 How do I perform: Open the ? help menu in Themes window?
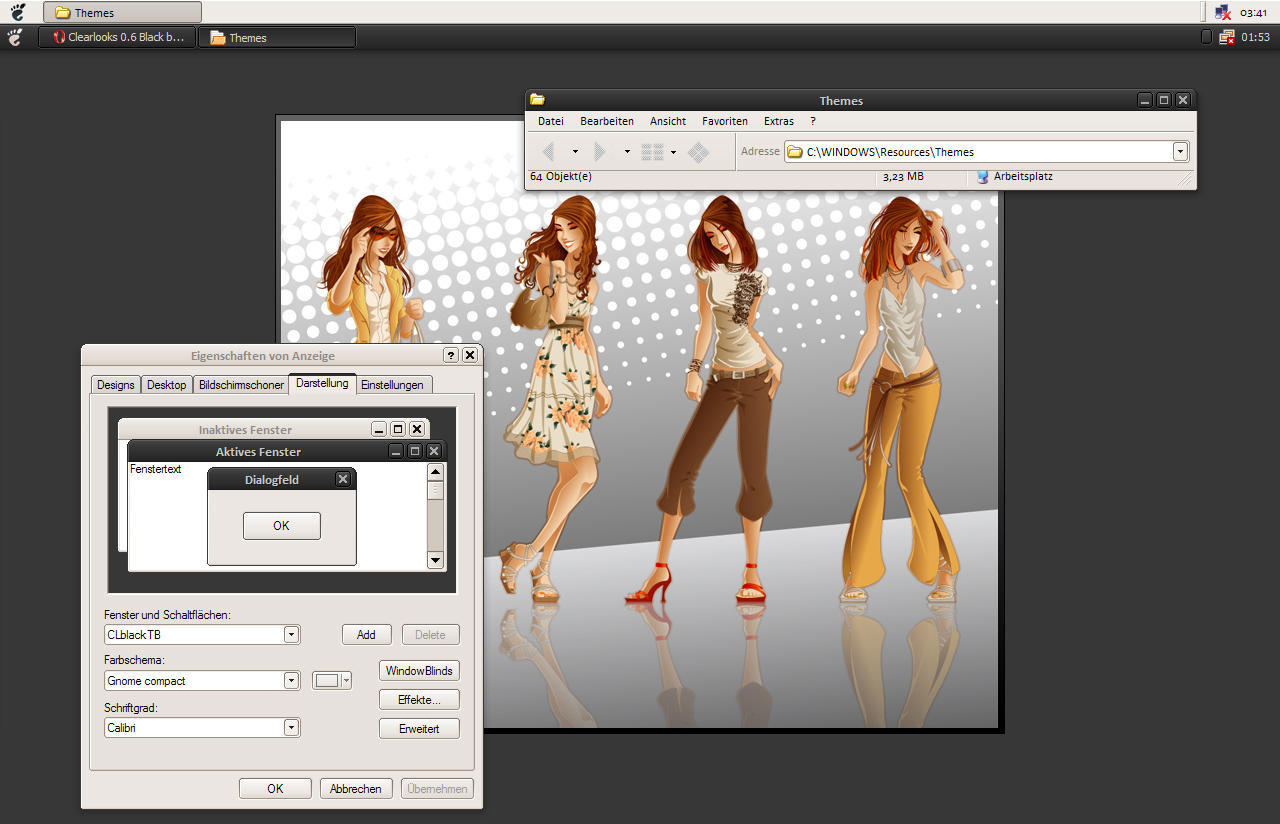click(813, 121)
